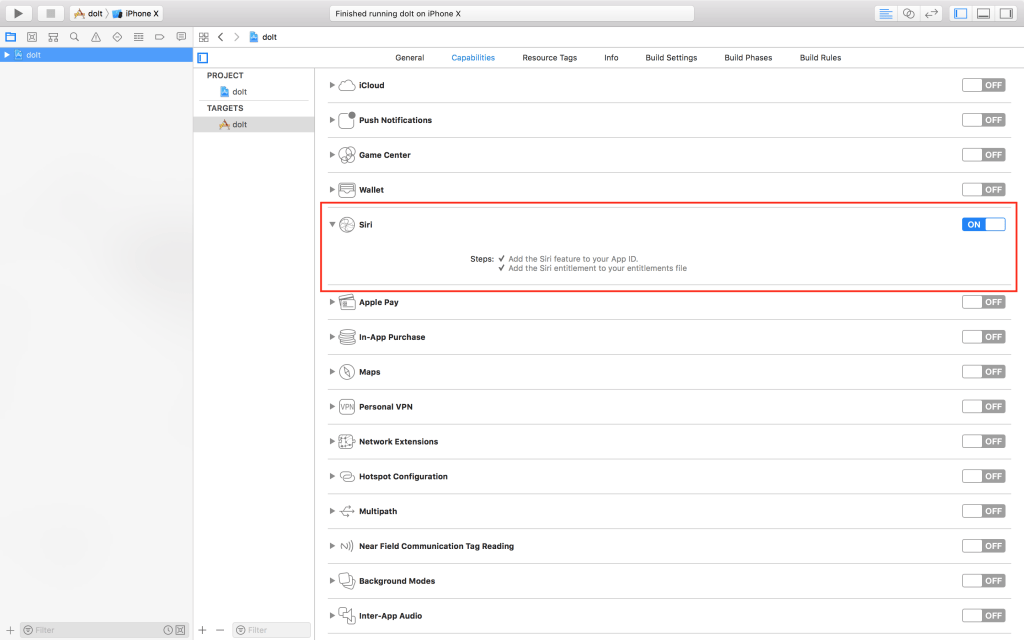Select the iPhone X run destination
The image size is (1024, 640).
[x=141, y=13]
